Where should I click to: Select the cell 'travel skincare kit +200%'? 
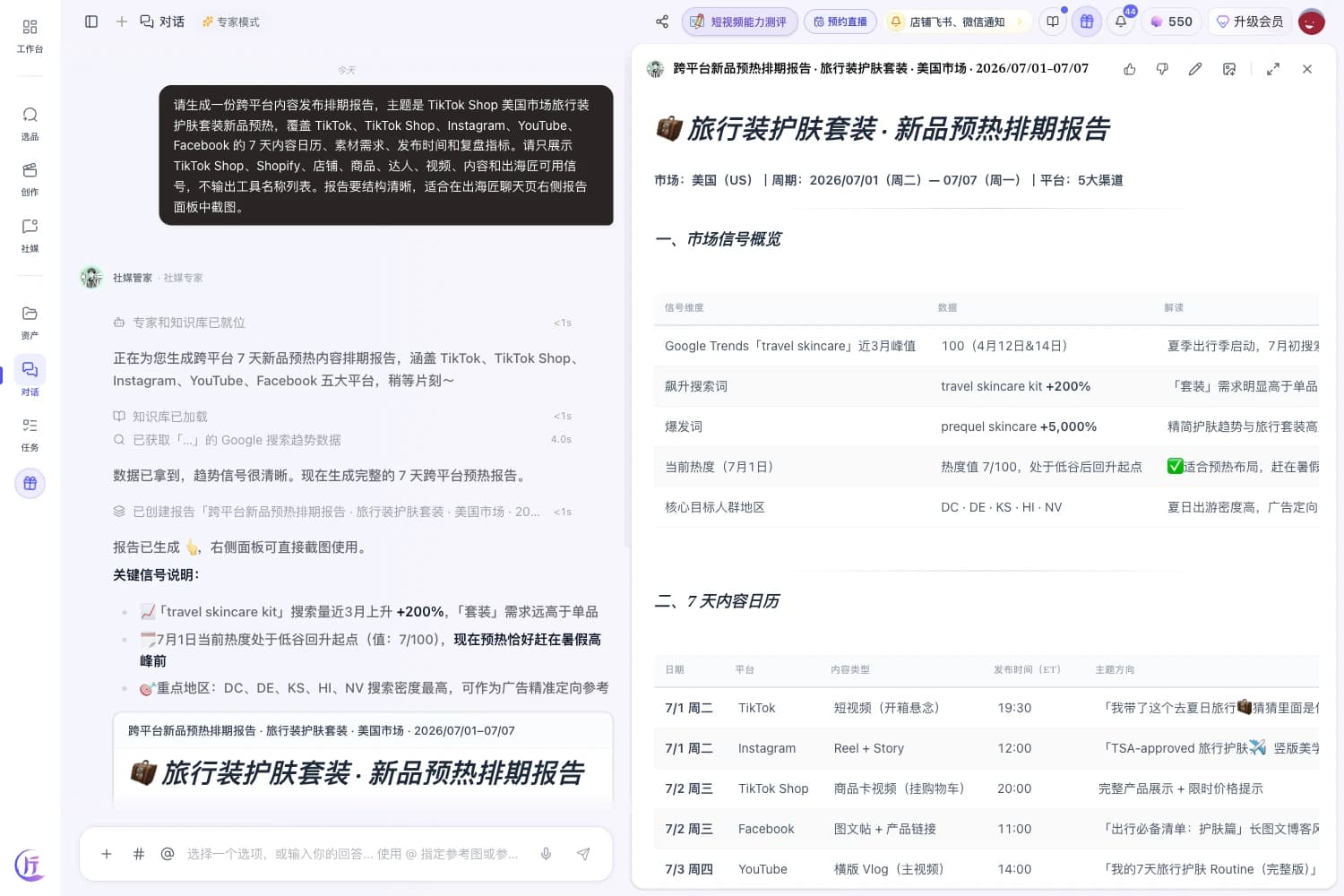pyautogui.click(x=1015, y=386)
